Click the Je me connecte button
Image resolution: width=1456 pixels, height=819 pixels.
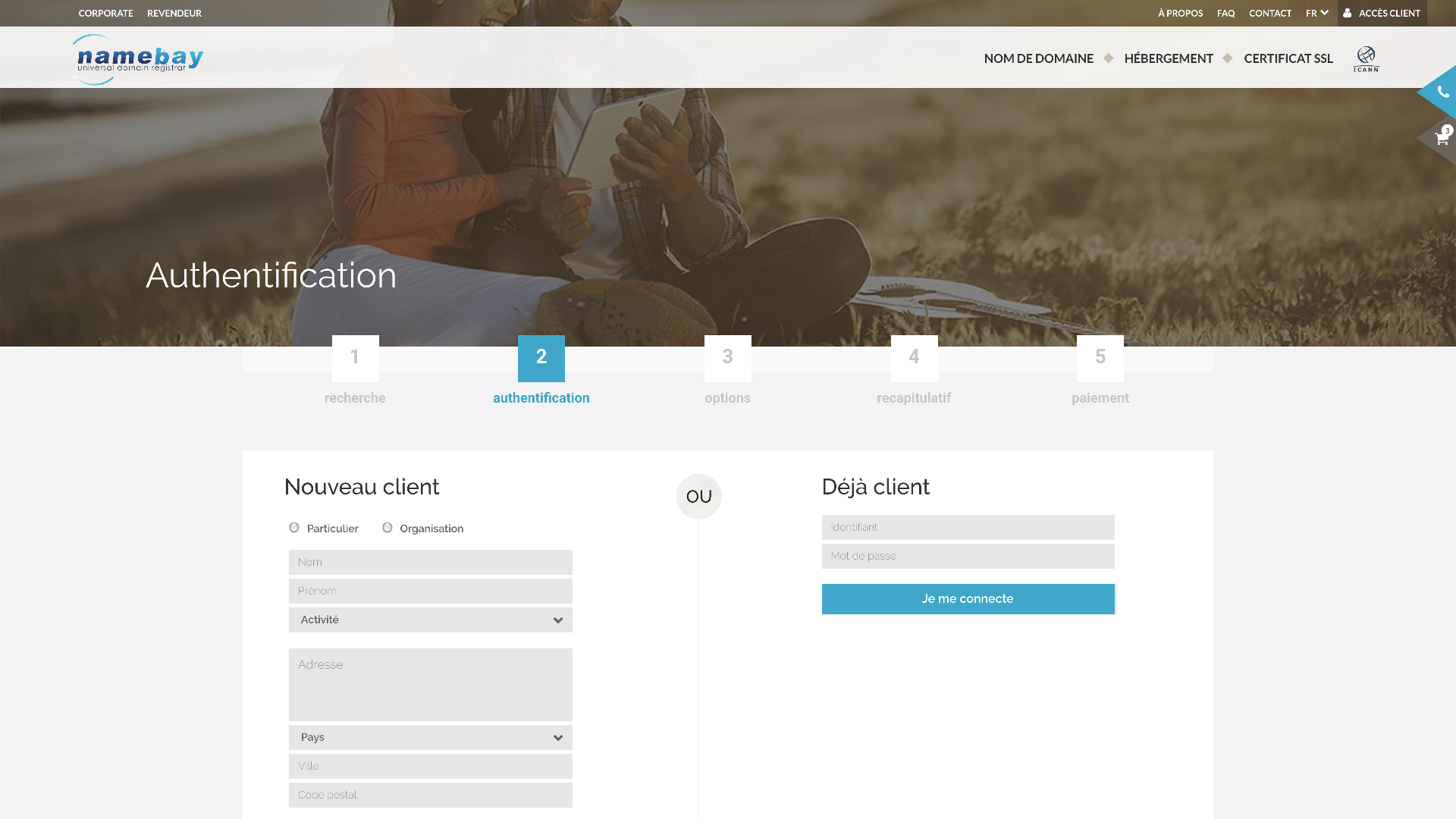[968, 599]
